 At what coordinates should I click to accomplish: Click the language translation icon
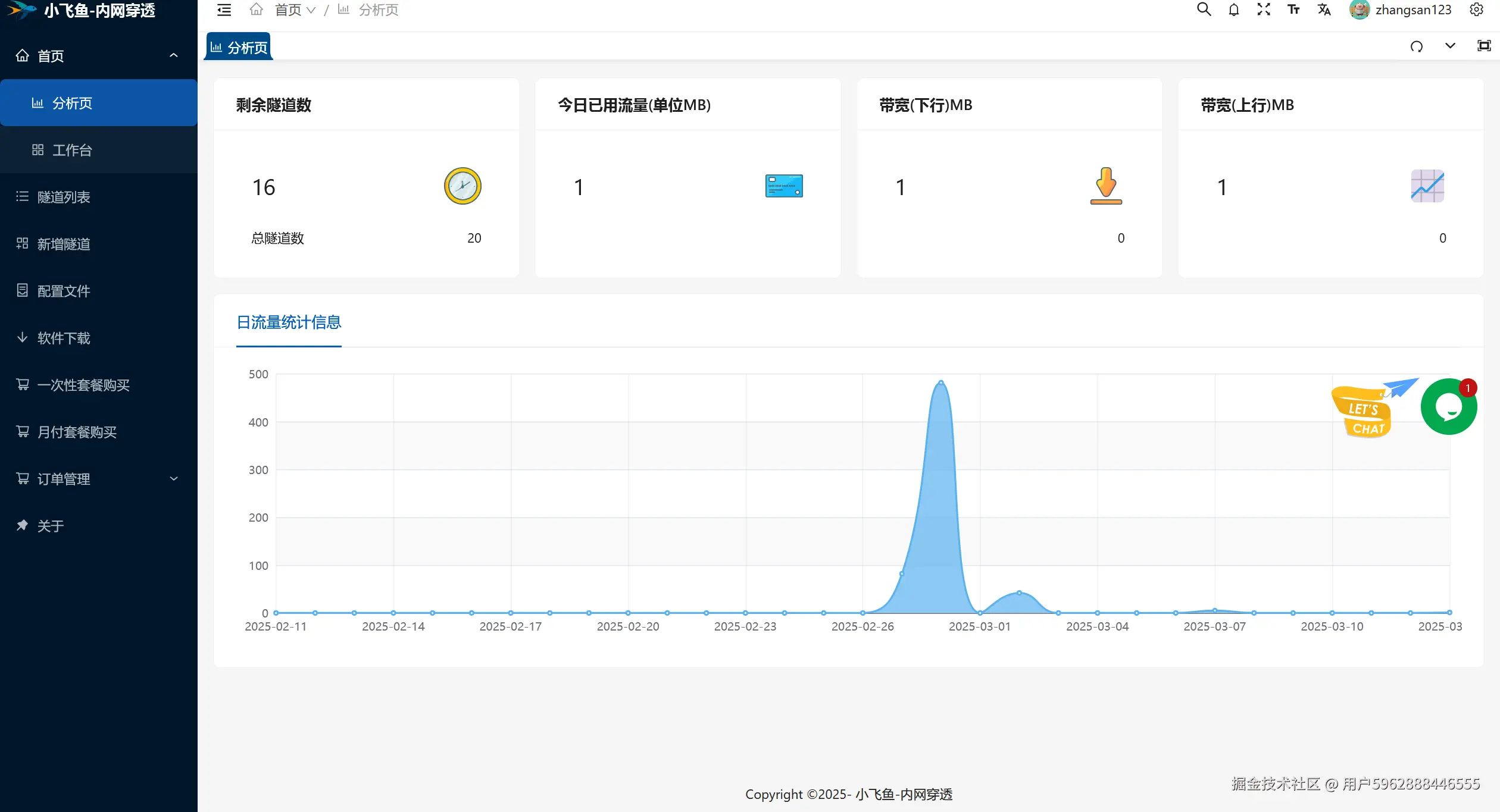(x=1324, y=10)
